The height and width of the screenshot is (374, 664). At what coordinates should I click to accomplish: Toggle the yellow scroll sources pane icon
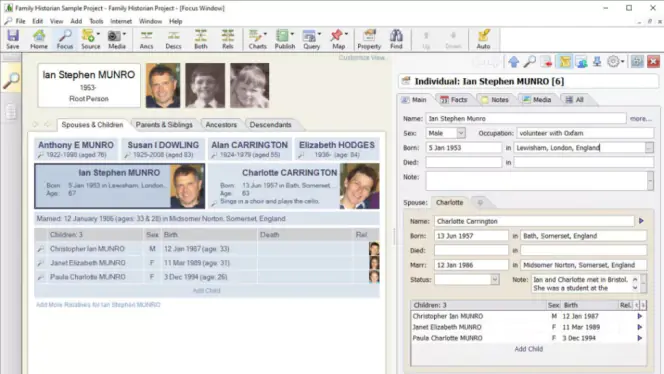[x=564, y=62]
